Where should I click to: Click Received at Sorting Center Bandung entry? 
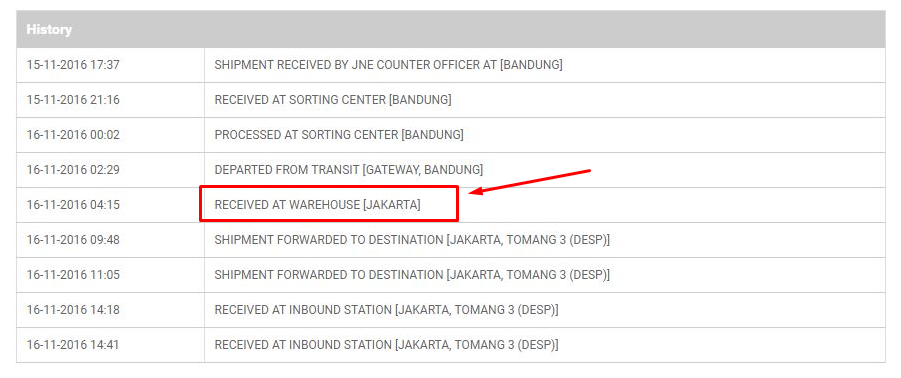pyautogui.click(x=333, y=100)
